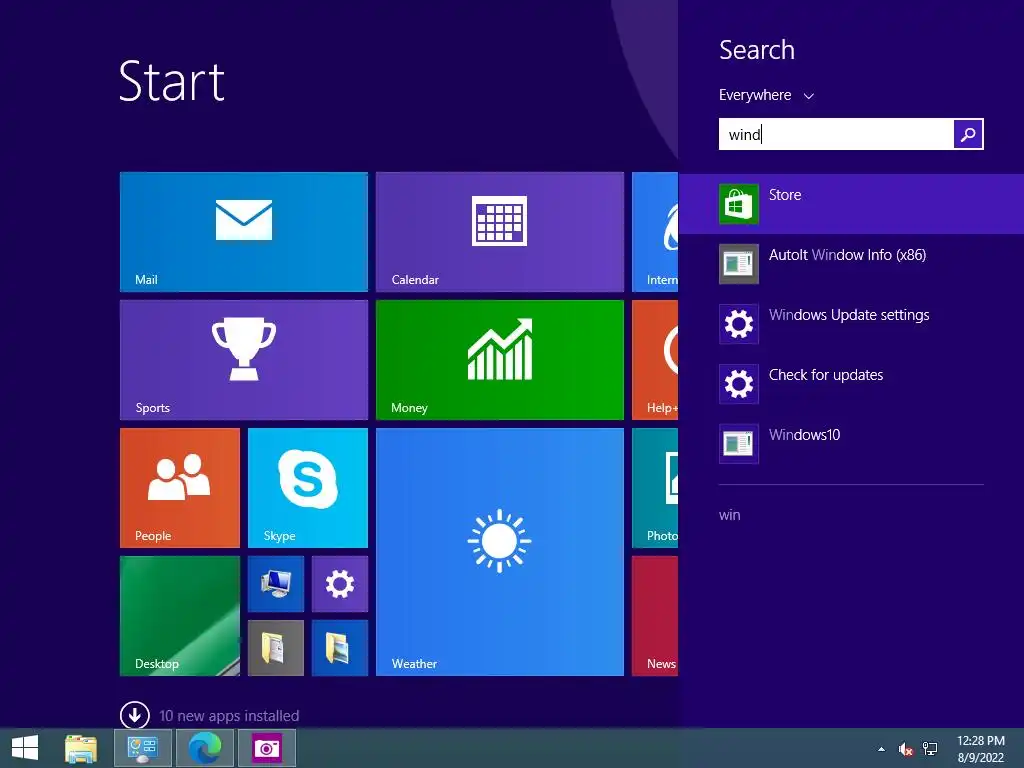Viewport: 1024px width, 768px height.
Task: Select the Store search result
Action: pyautogui.click(x=851, y=204)
